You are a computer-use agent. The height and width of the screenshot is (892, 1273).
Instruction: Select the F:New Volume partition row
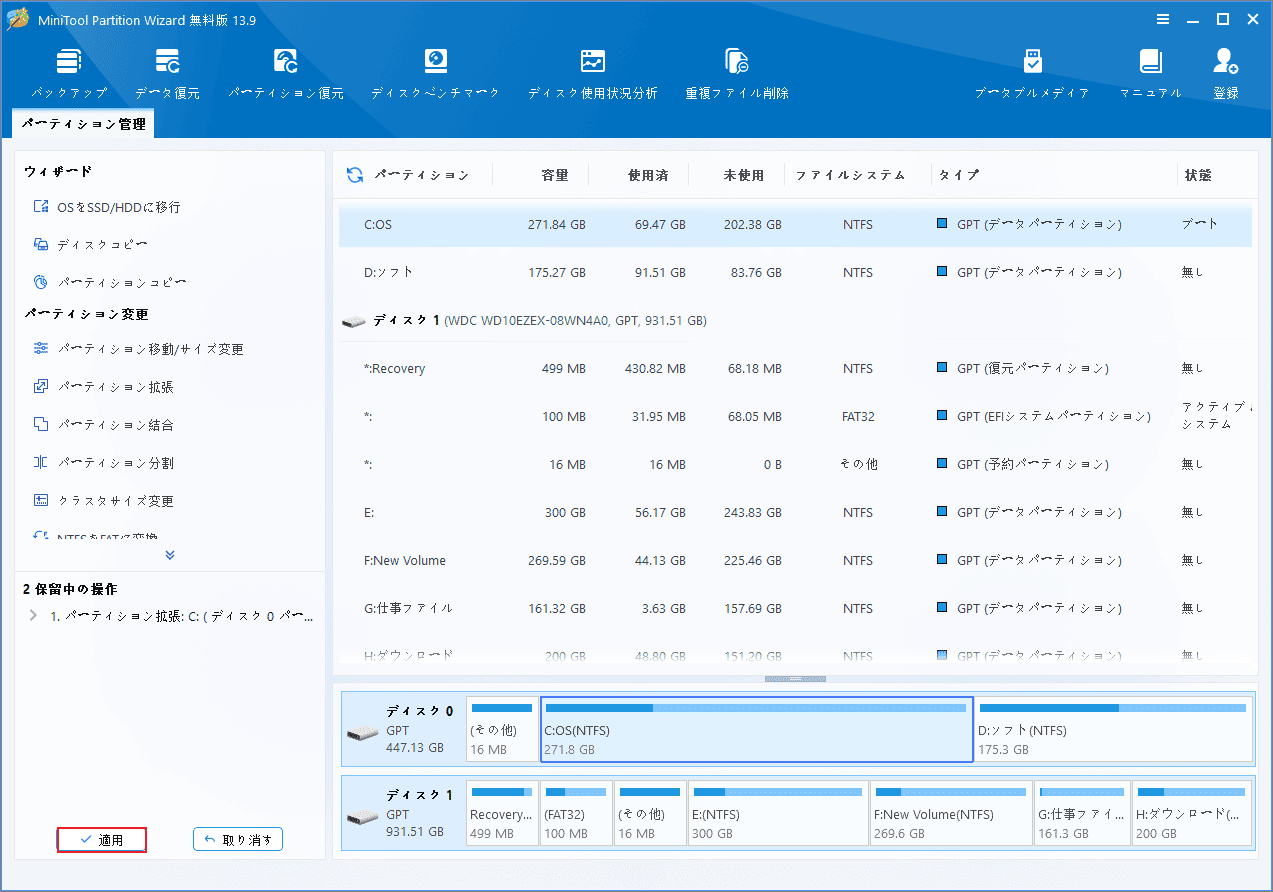pos(795,561)
